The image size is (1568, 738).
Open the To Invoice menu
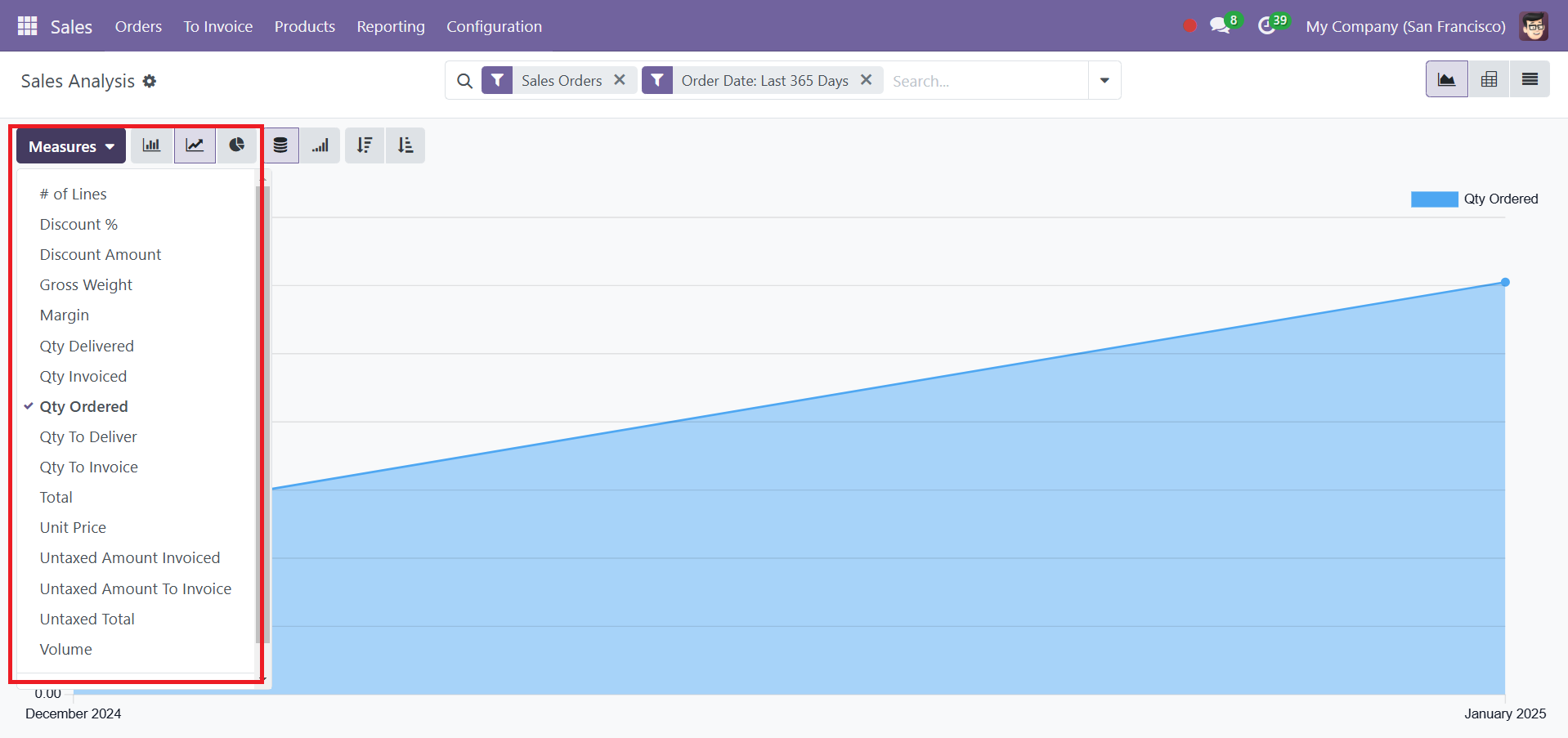(x=218, y=26)
